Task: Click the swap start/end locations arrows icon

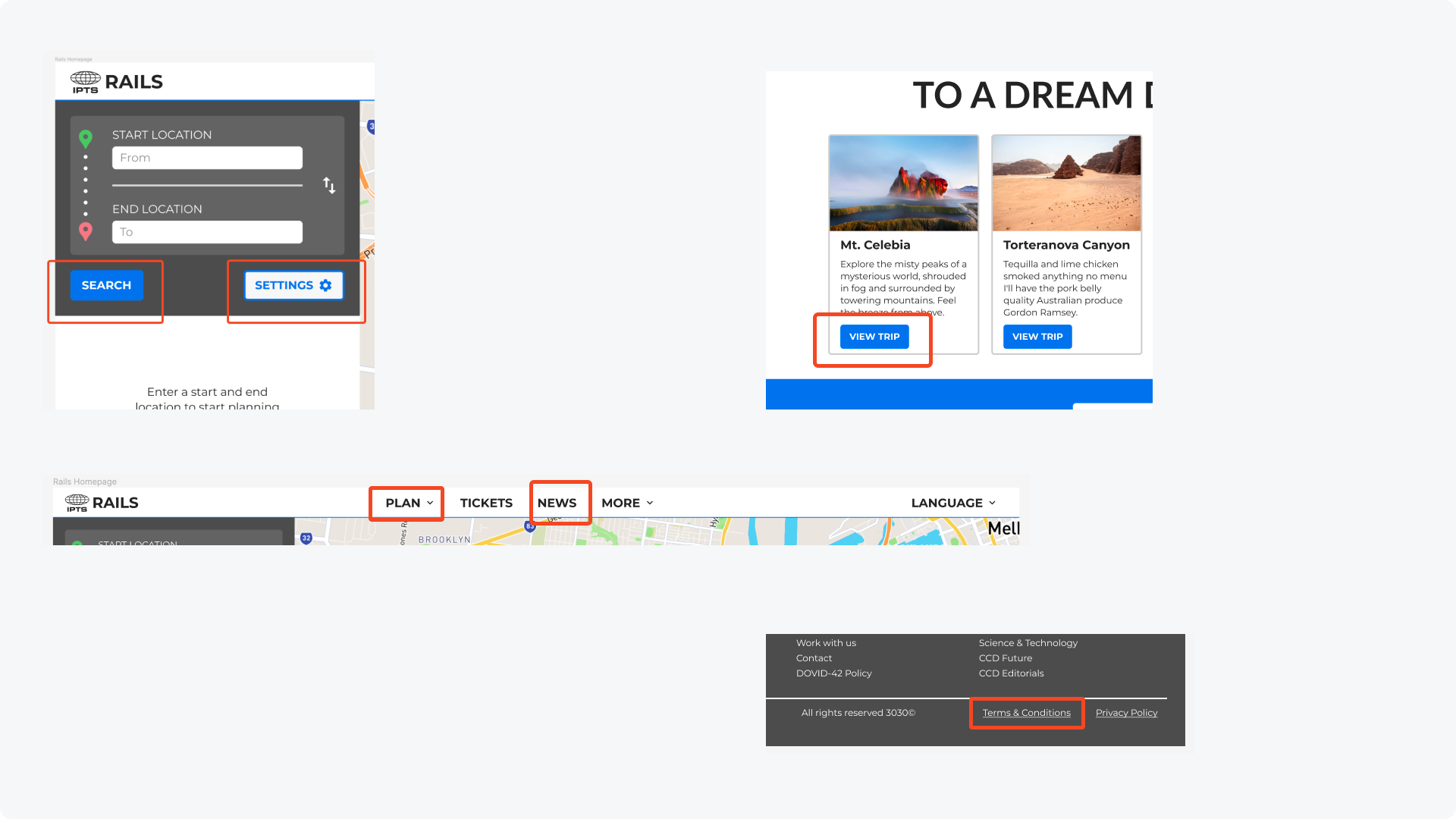Action: point(329,185)
